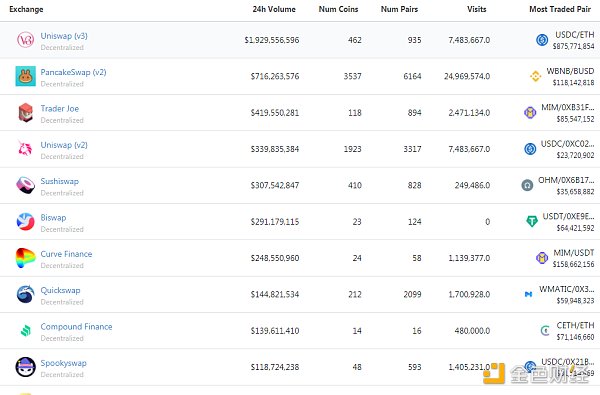Click the CETH icon in Compound Finance row
Viewport: 600px width, 395px height.
[545, 330]
